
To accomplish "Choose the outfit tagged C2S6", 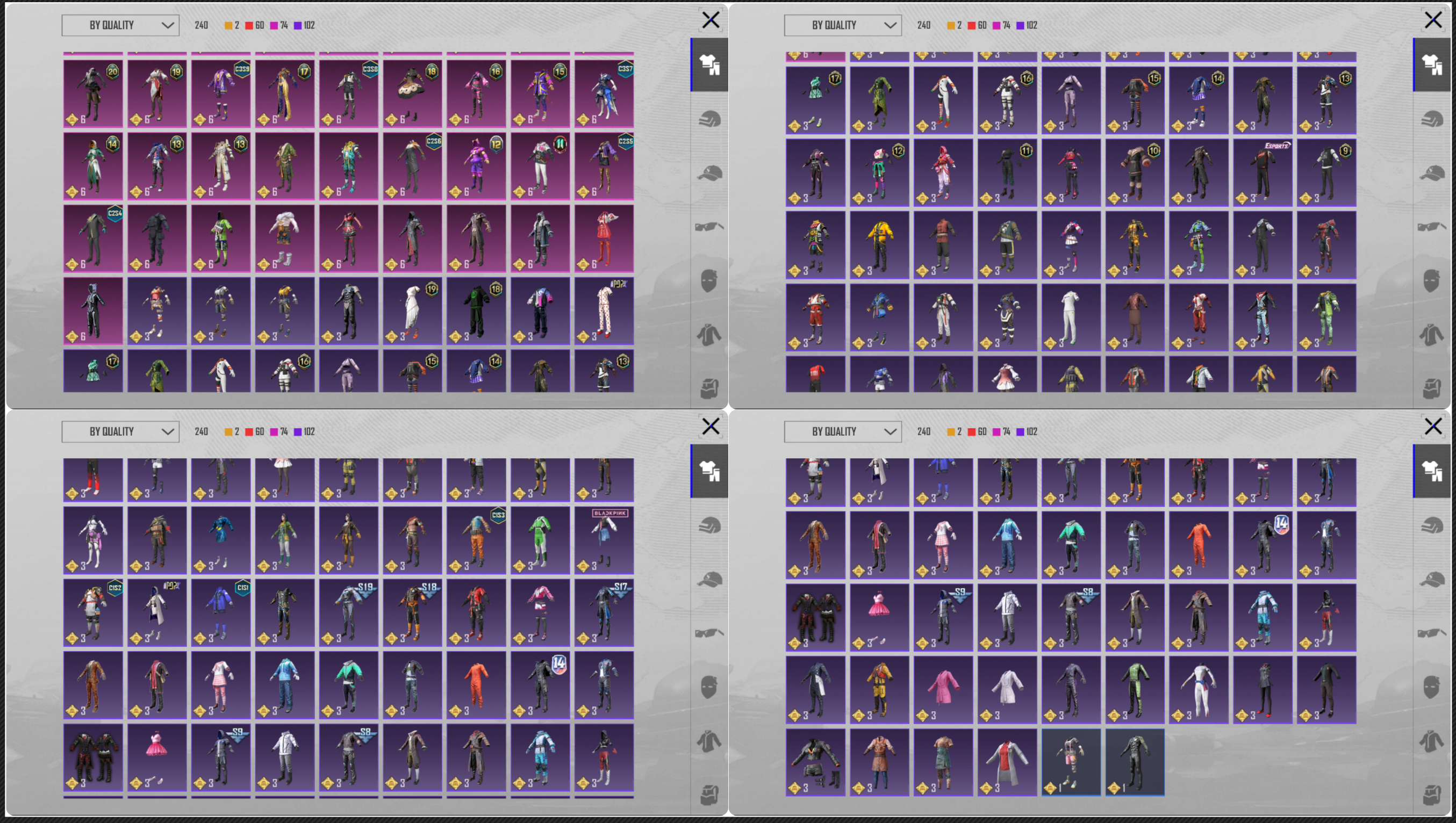I will click(412, 166).
